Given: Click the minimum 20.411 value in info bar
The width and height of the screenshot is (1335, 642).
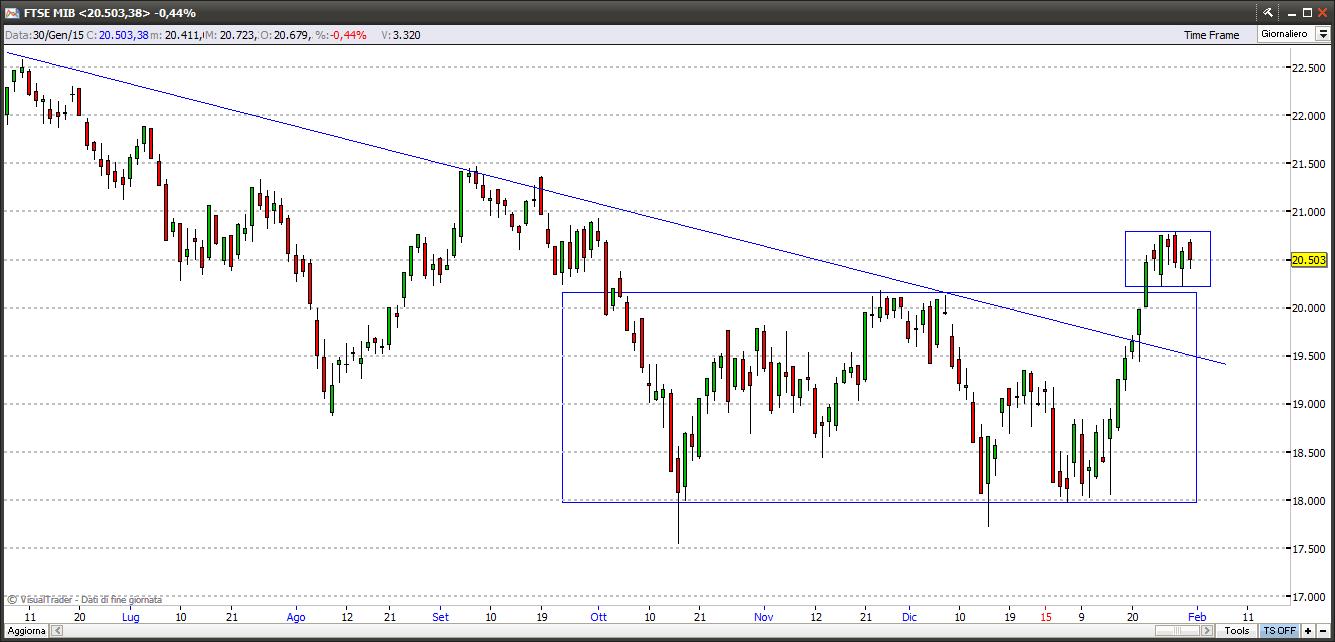Looking at the screenshot, I should [183, 35].
